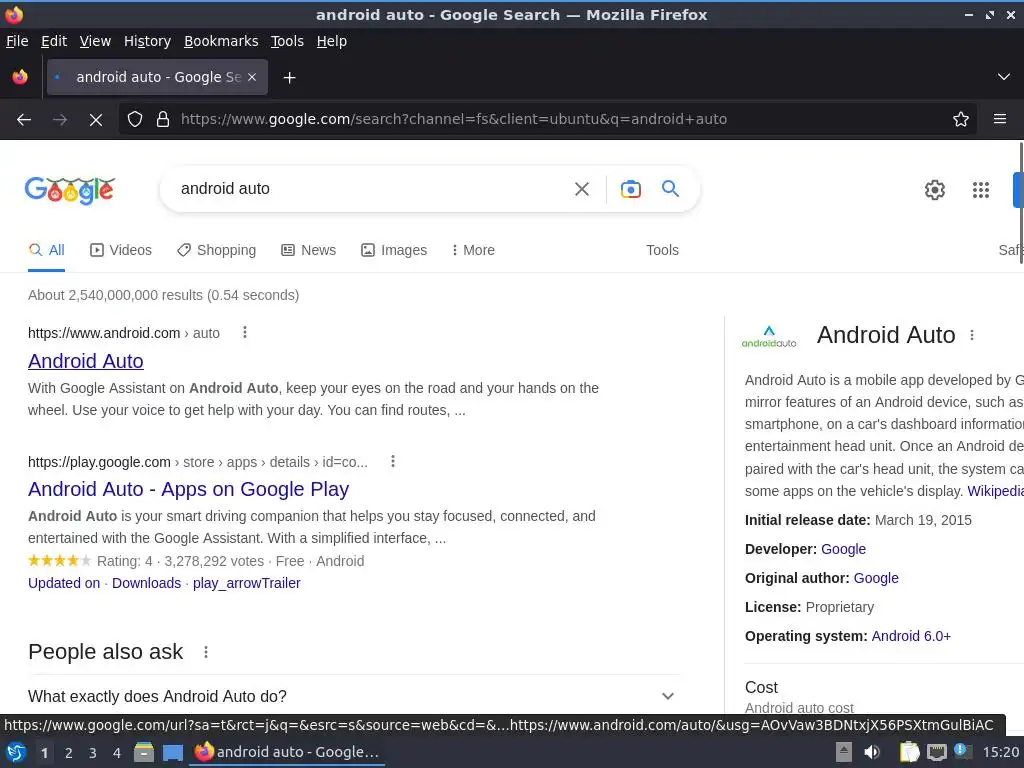Open the file manager taskbar icon

[x=144, y=752]
